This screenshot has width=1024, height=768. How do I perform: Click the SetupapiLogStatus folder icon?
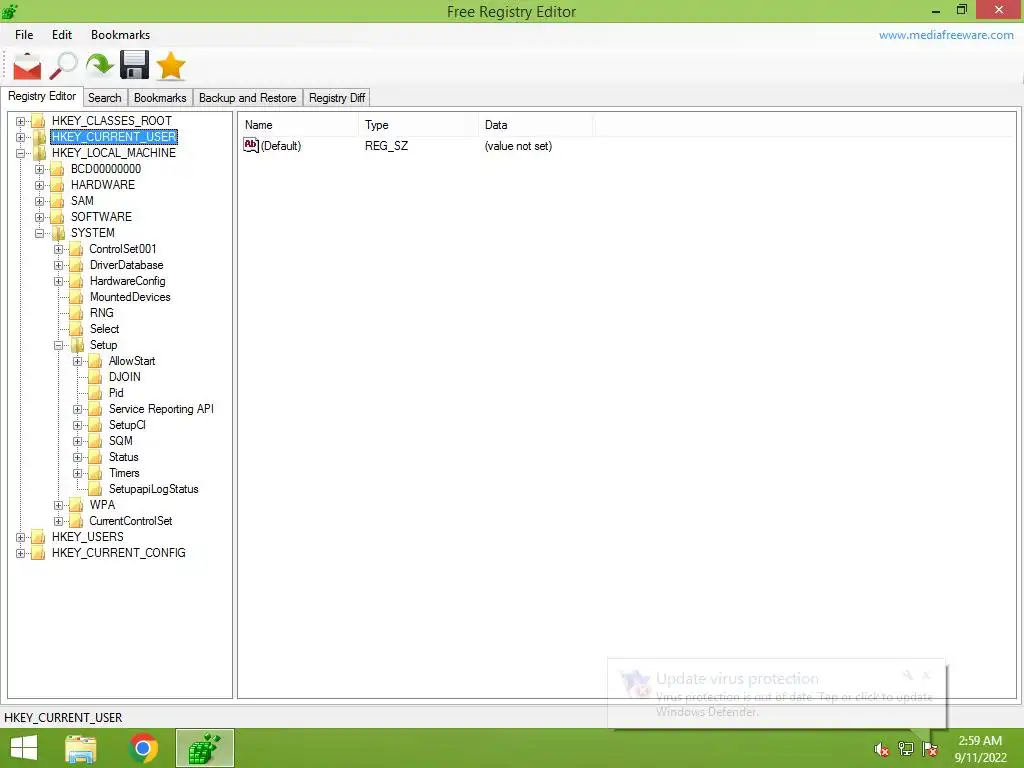coord(95,489)
